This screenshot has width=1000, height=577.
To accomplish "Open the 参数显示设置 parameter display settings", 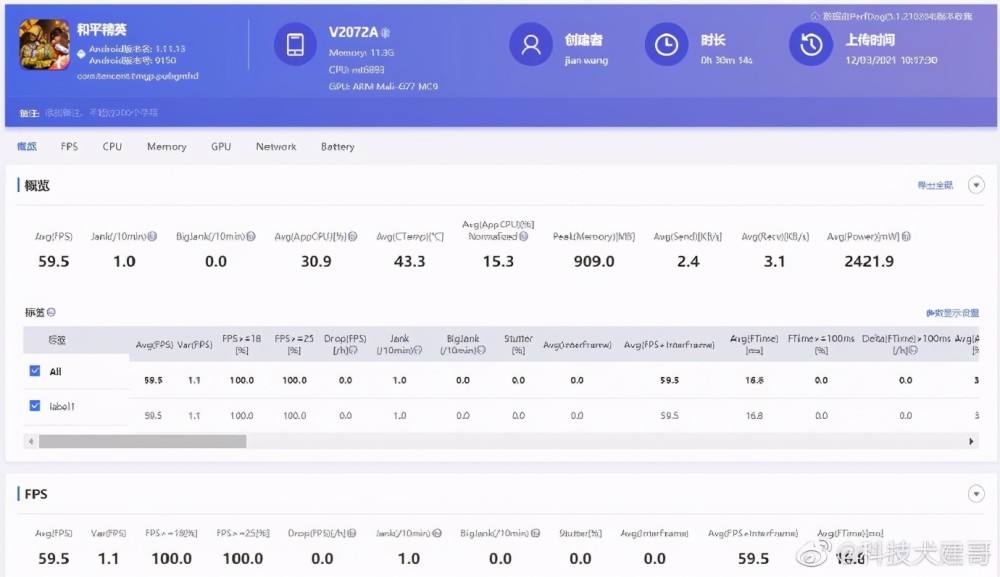I will (x=950, y=313).
